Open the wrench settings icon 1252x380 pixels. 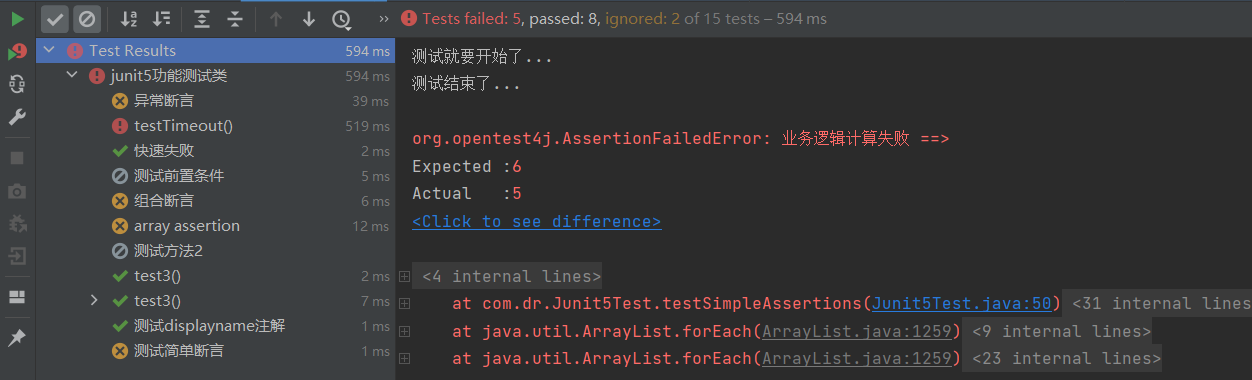(x=17, y=118)
